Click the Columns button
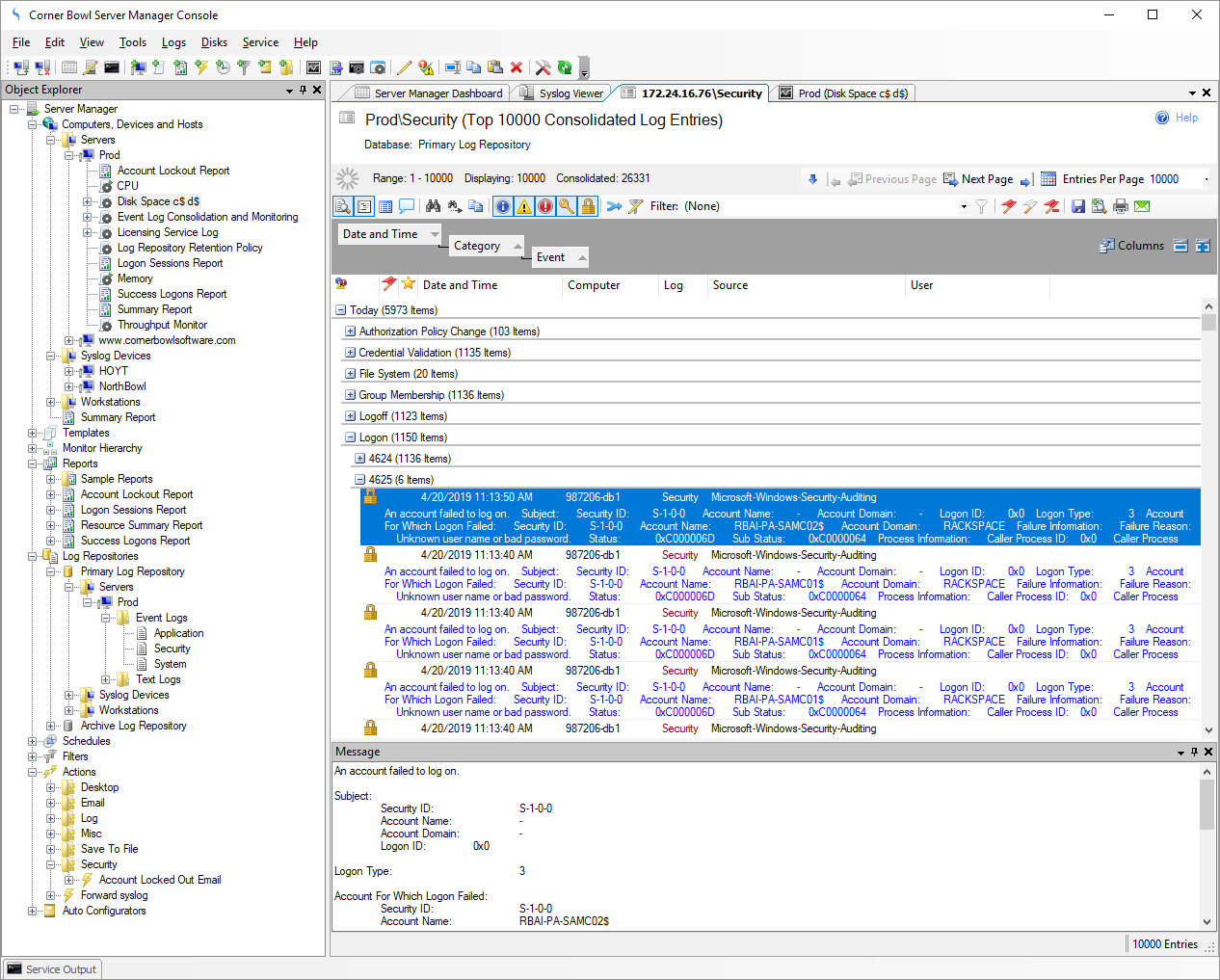This screenshot has height=980, width=1220. point(1132,246)
